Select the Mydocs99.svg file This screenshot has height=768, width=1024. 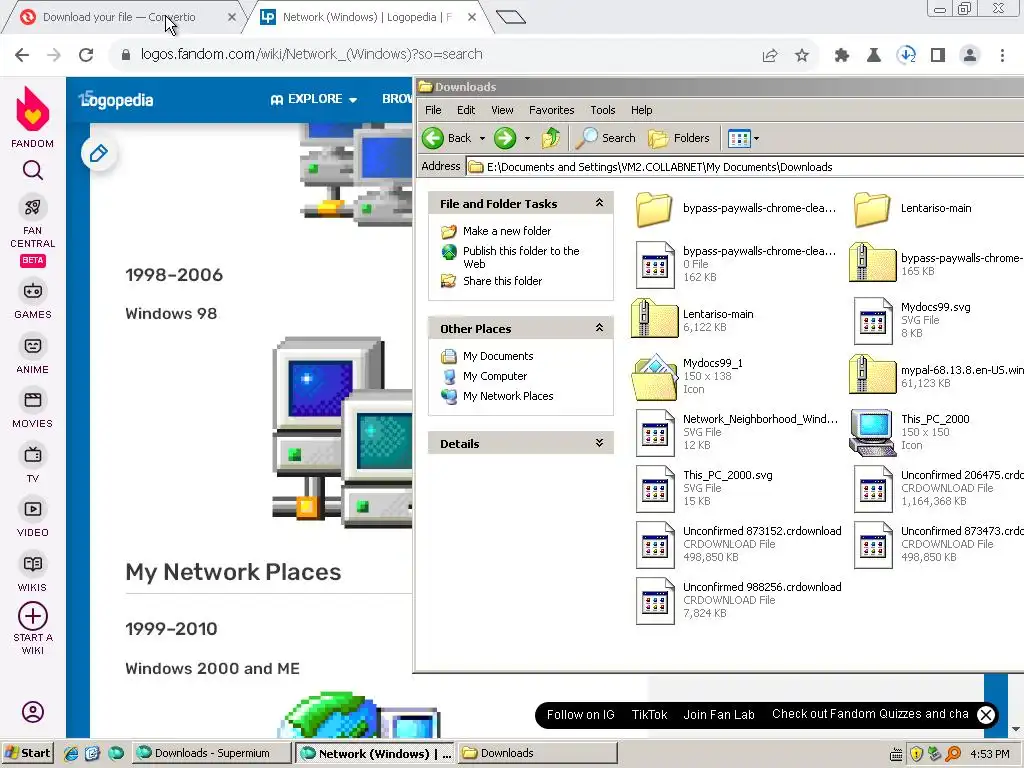click(x=912, y=320)
